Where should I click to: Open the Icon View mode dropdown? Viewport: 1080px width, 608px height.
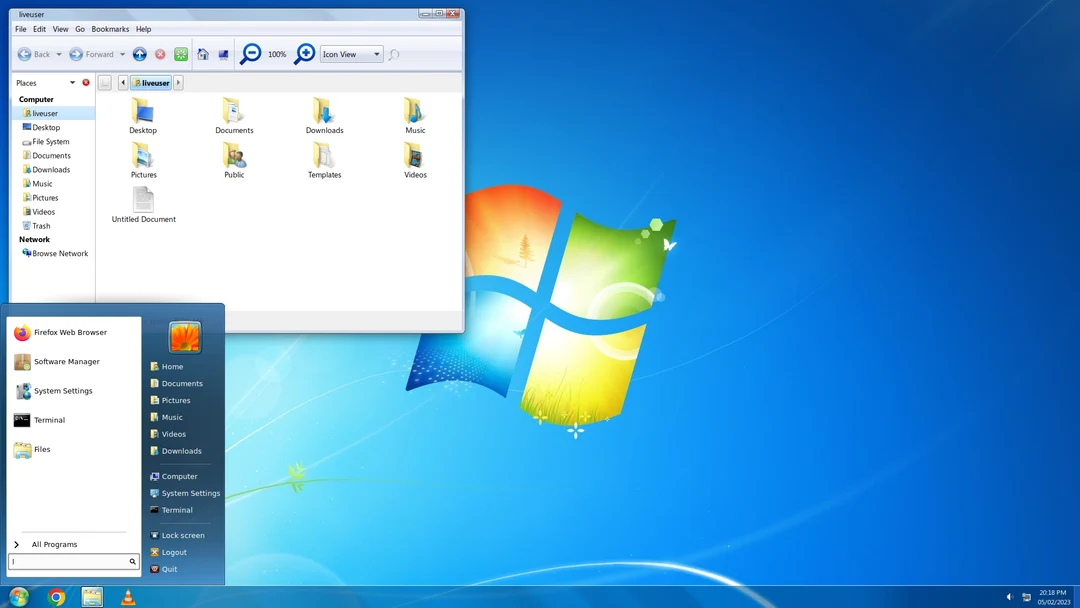tap(350, 54)
